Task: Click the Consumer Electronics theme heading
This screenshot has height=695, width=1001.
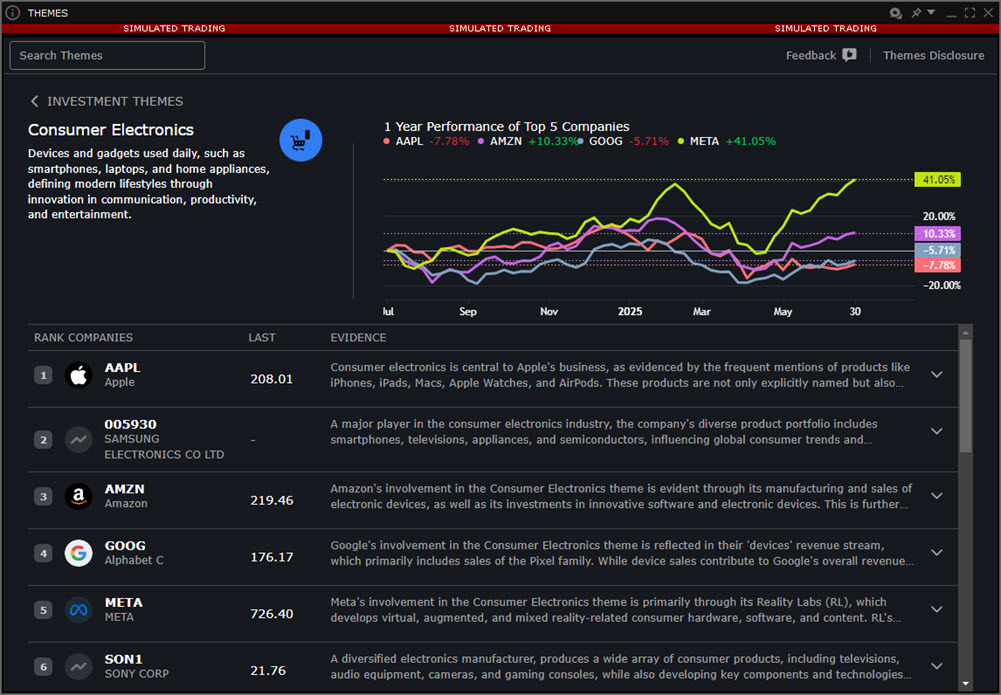Action: [x=110, y=130]
